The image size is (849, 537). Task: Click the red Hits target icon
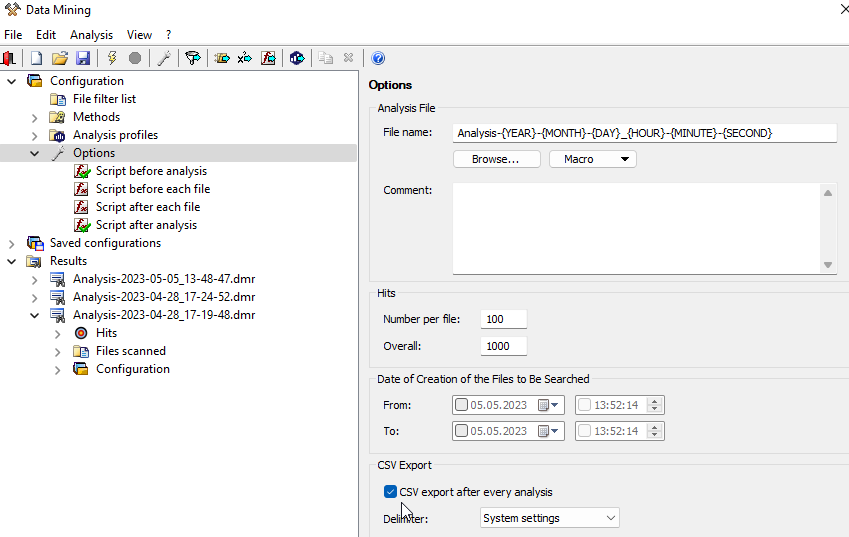click(x=81, y=333)
